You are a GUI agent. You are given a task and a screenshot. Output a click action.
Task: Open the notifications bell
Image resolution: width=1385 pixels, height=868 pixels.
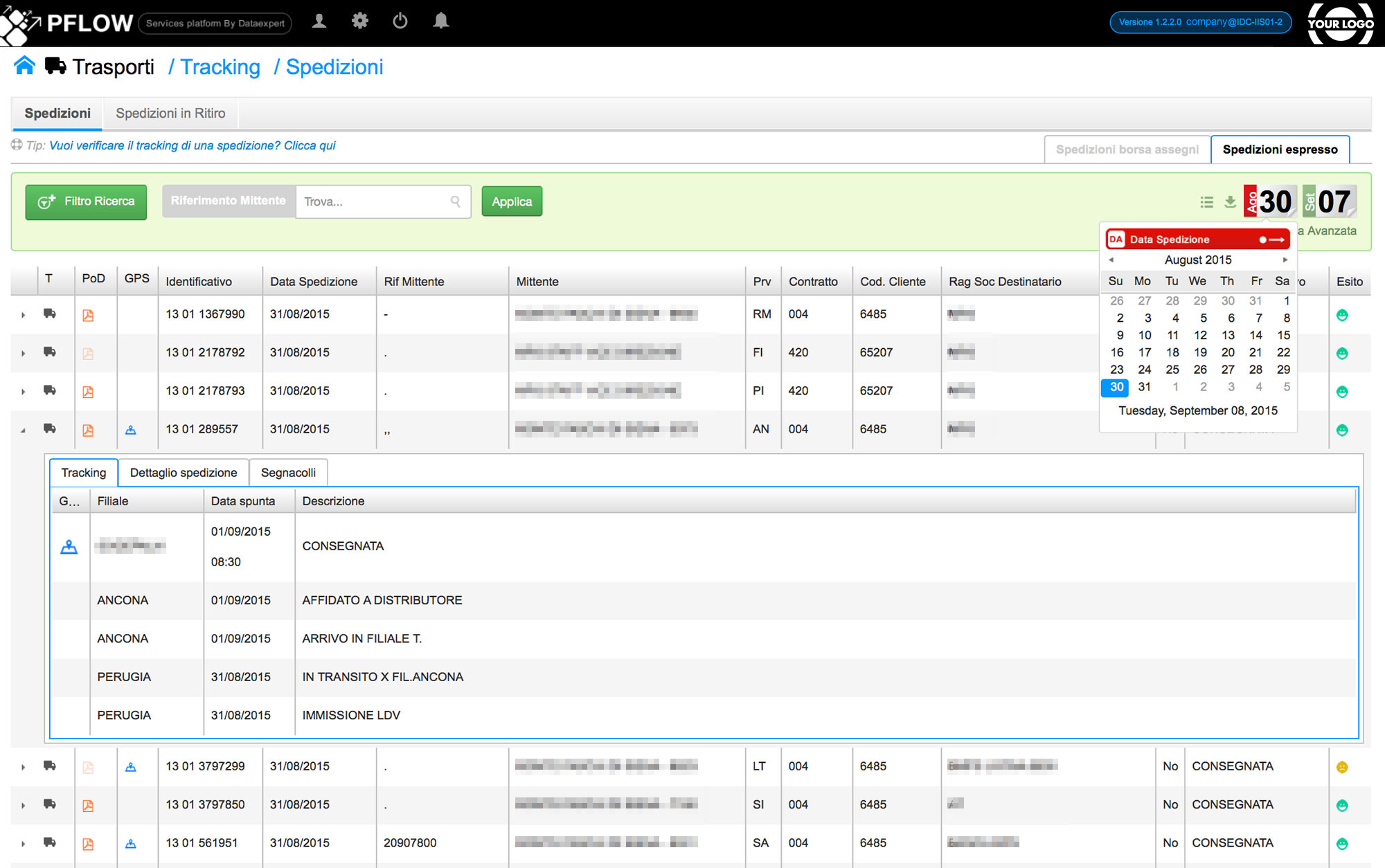tap(440, 21)
